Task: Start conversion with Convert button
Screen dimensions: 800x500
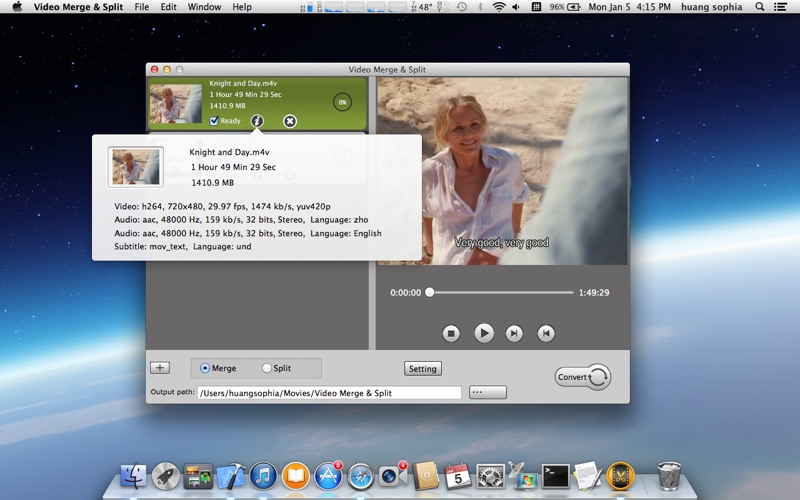Action: tap(583, 377)
